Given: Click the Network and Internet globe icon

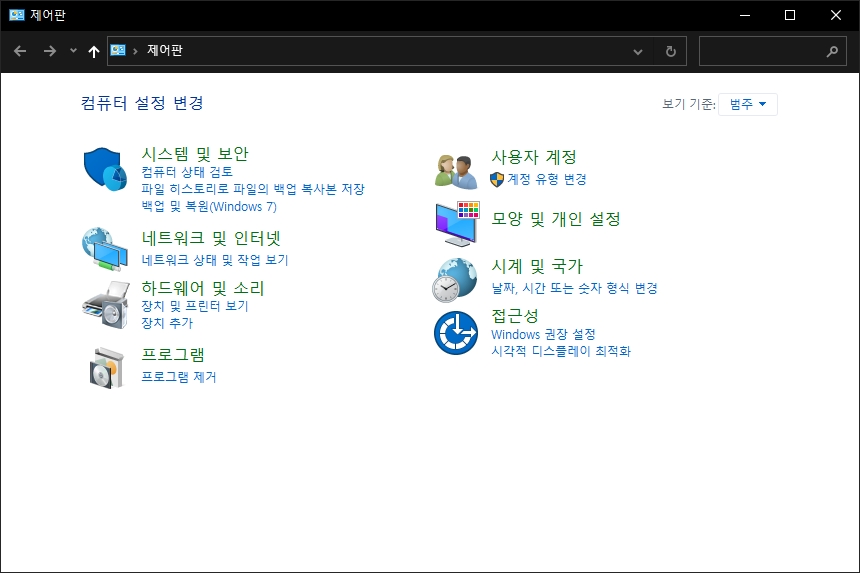Looking at the screenshot, I should tap(105, 249).
